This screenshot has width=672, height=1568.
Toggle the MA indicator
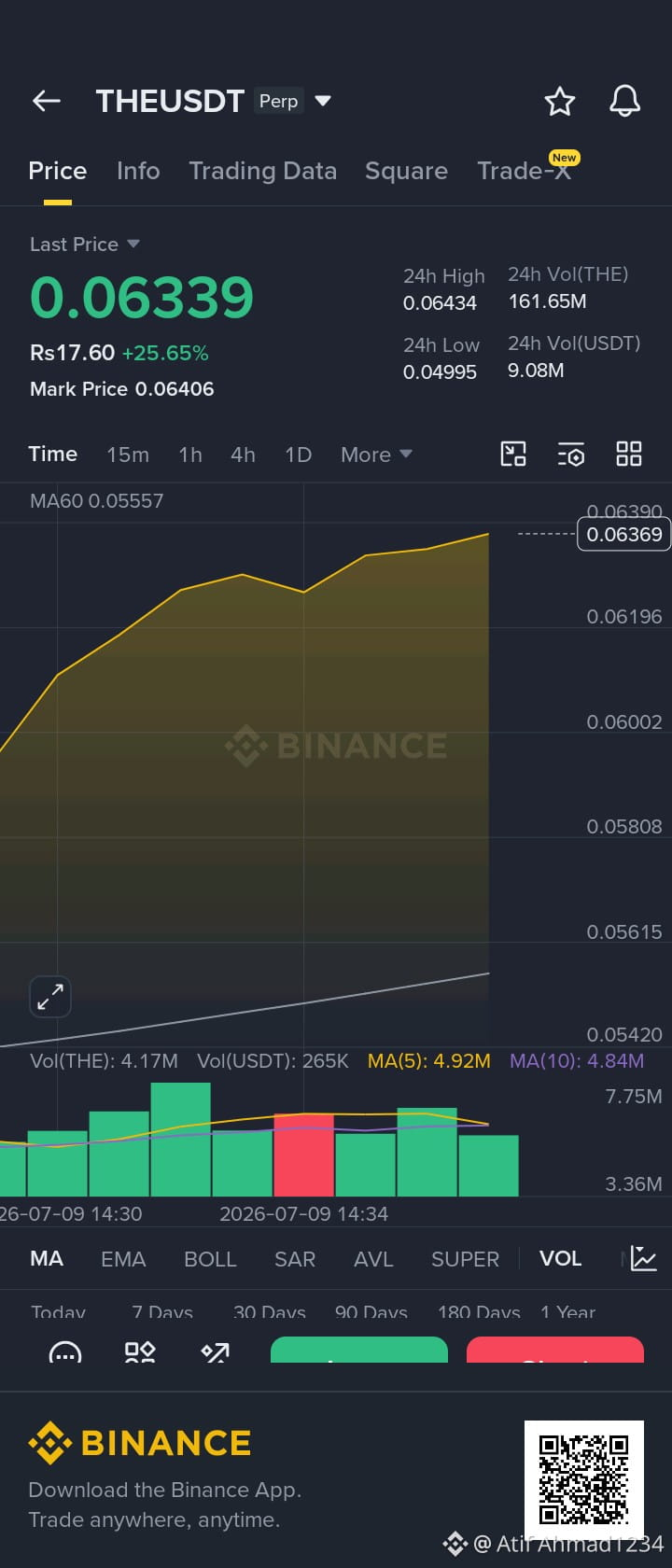point(47,1258)
